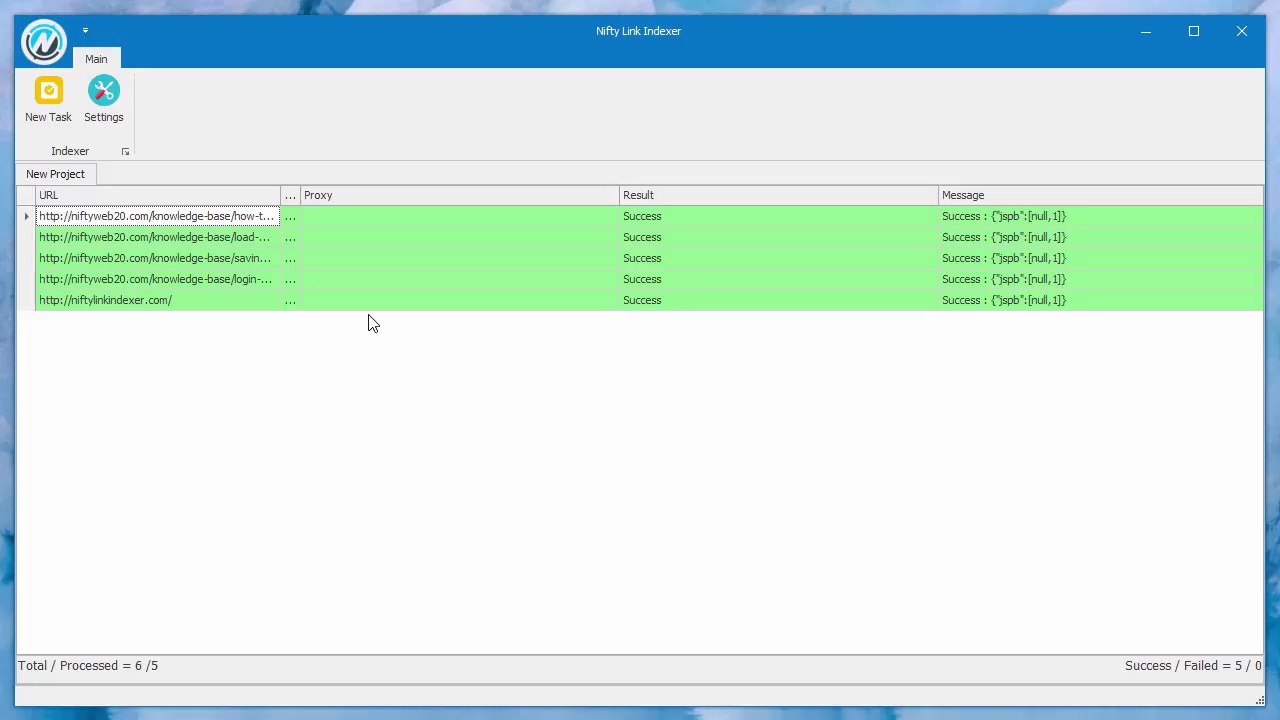Click the Success result in load-... row
Viewport: 1280px width, 720px height.
click(x=778, y=237)
